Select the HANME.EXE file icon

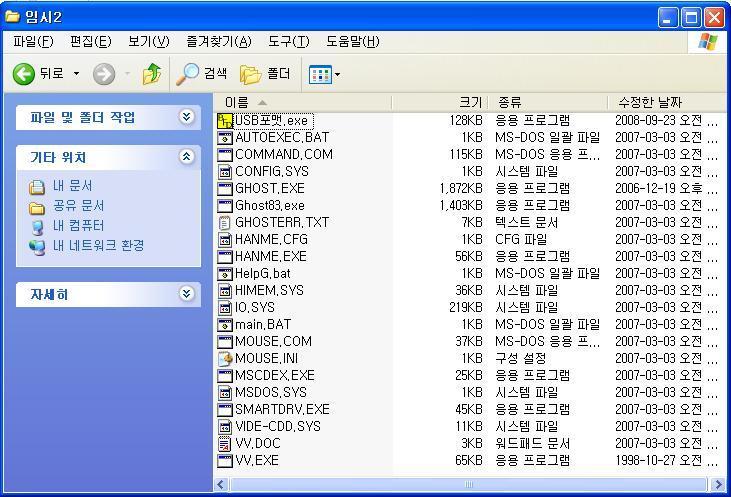pyautogui.click(x=225, y=256)
